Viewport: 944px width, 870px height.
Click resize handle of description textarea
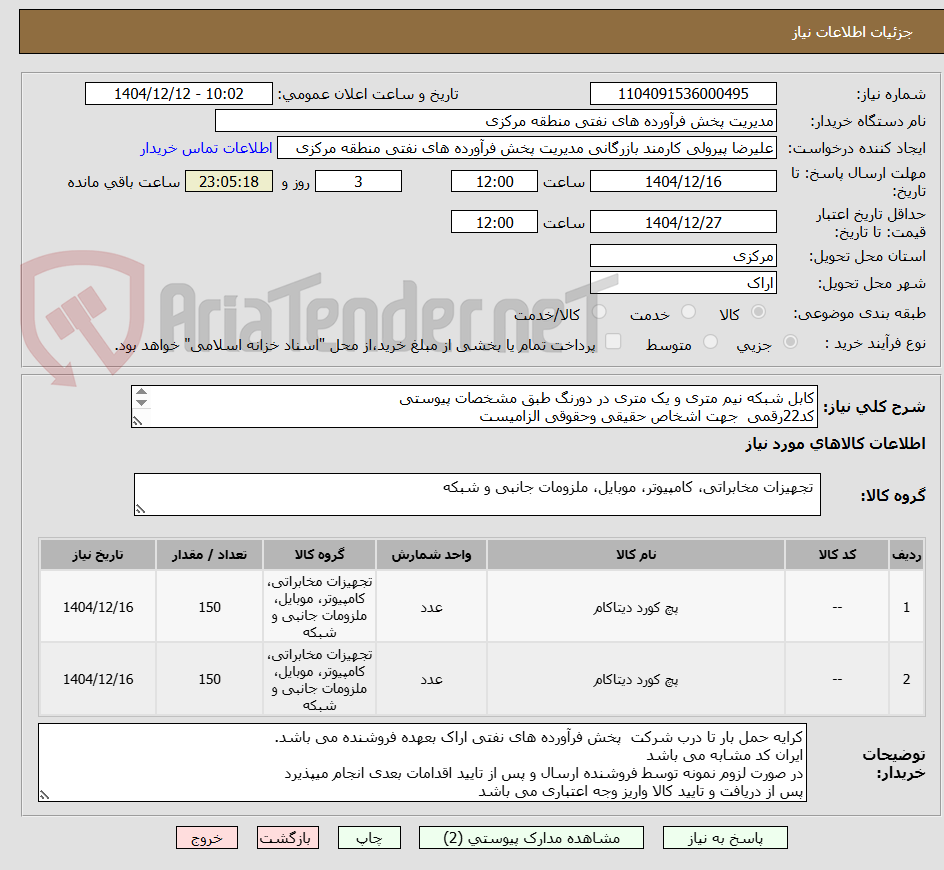pos(137,421)
